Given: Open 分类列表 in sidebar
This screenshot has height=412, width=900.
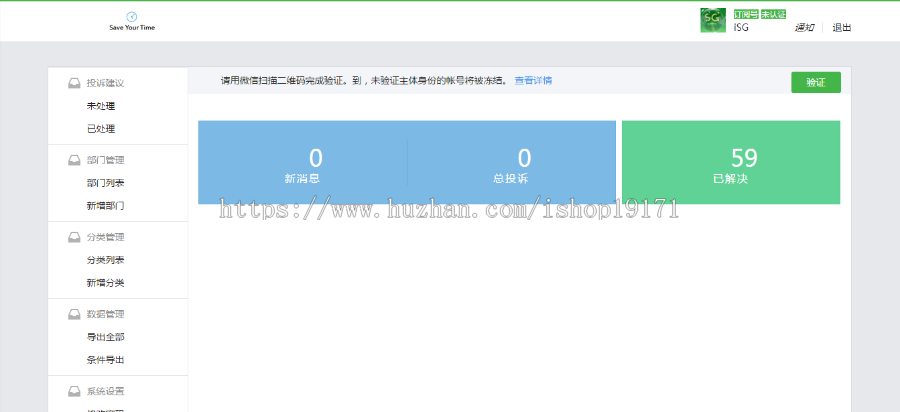Looking at the screenshot, I should coord(106,260).
